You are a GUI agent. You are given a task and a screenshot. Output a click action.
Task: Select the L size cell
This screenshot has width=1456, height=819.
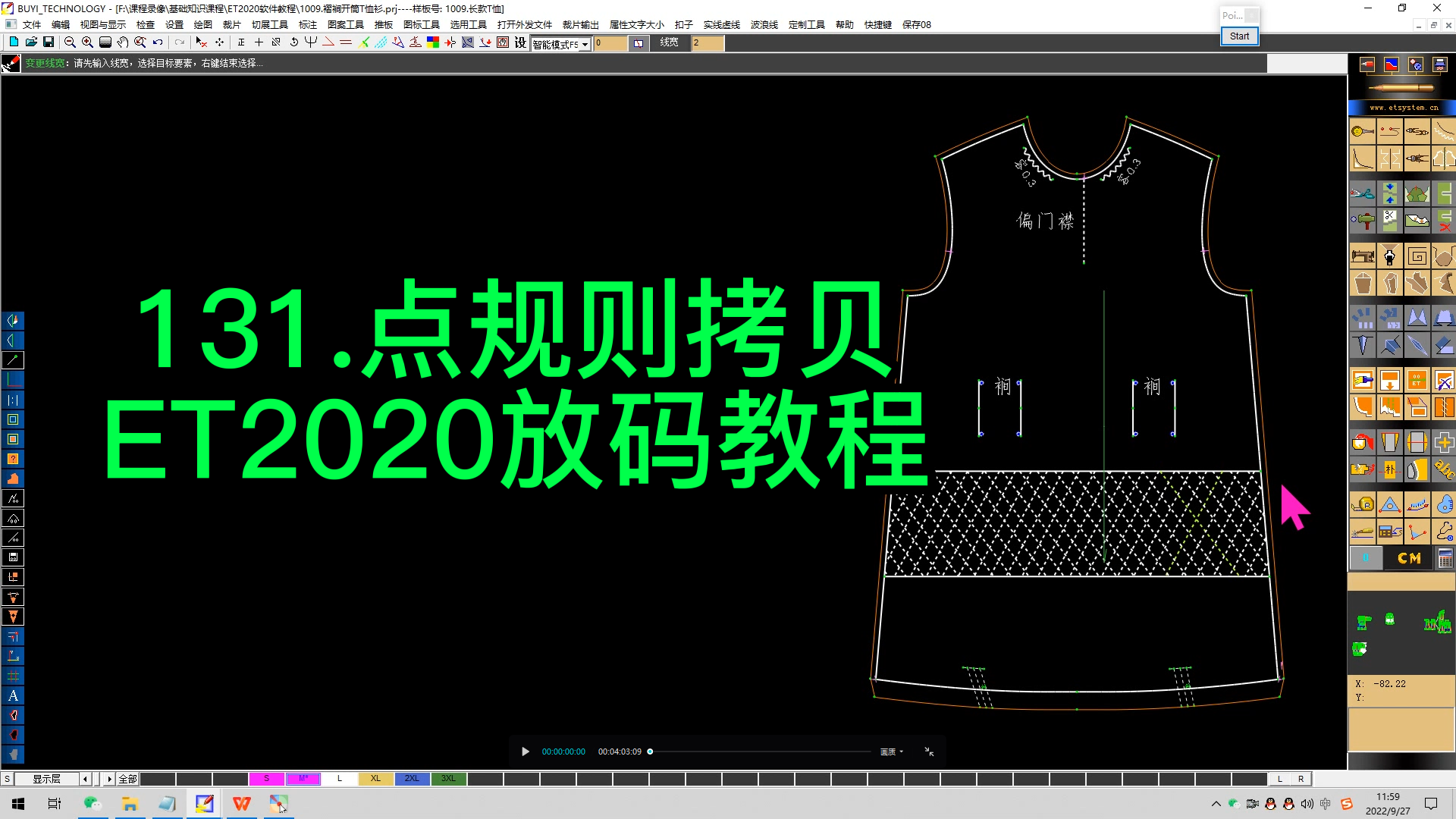pos(340,779)
